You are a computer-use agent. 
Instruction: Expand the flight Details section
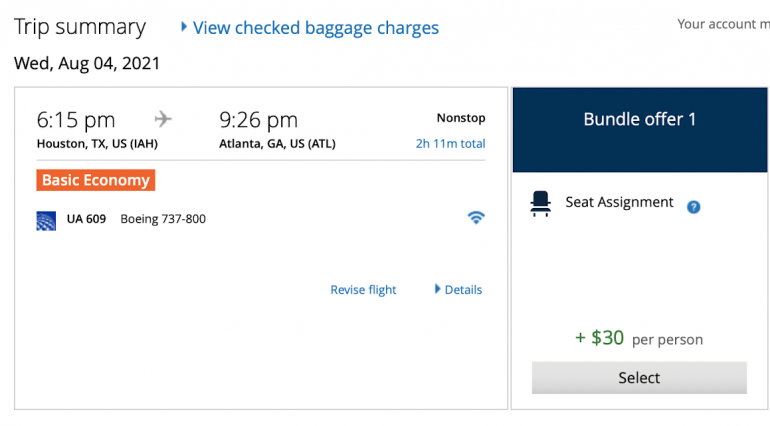click(459, 290)
